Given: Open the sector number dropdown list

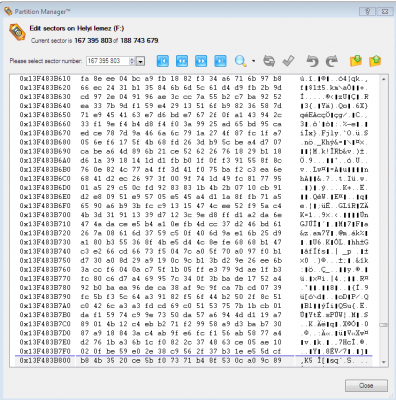Looking at the screenshot, I should coord(141,61).
